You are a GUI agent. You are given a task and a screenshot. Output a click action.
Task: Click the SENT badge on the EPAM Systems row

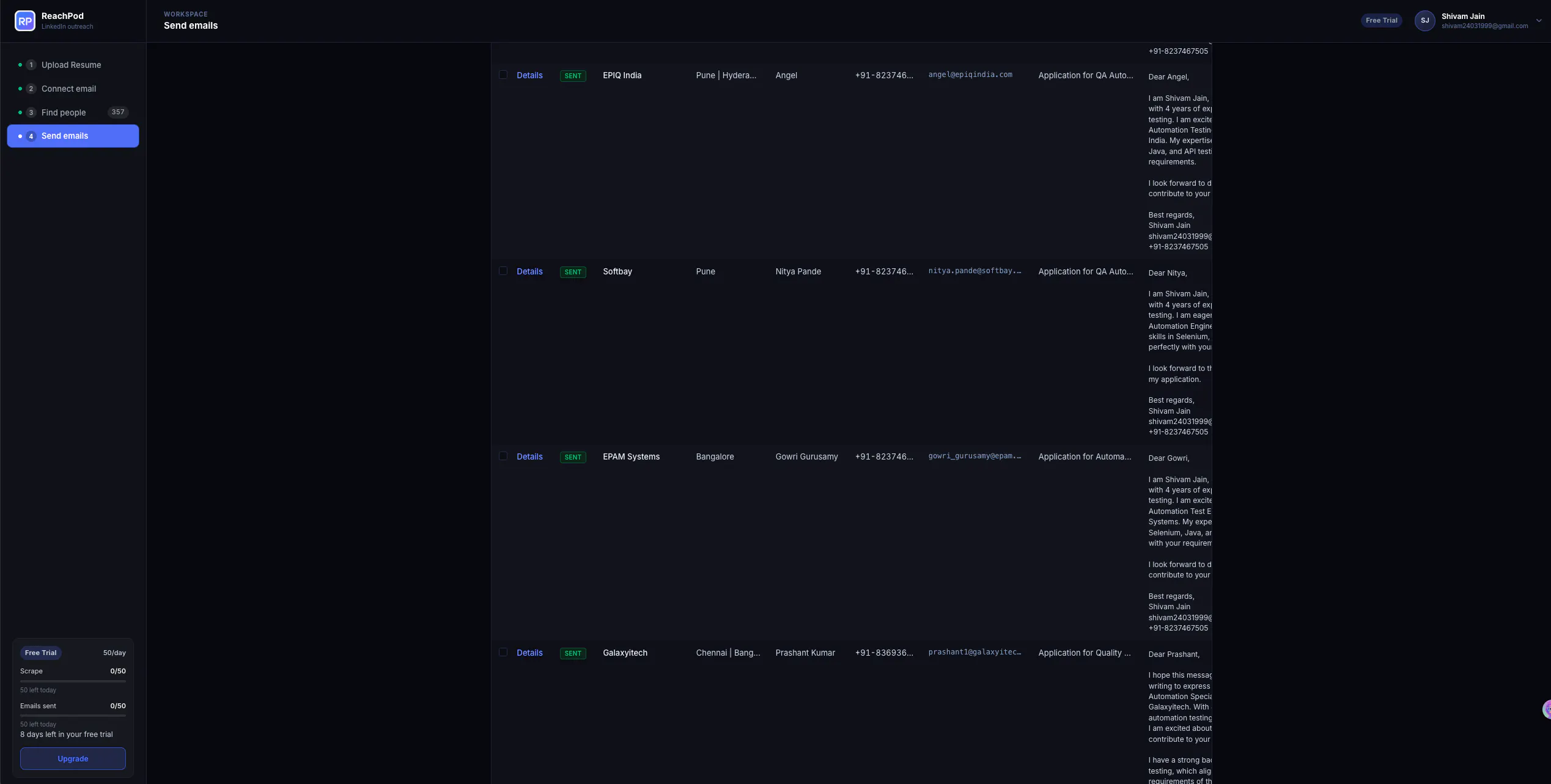point(573,458)
